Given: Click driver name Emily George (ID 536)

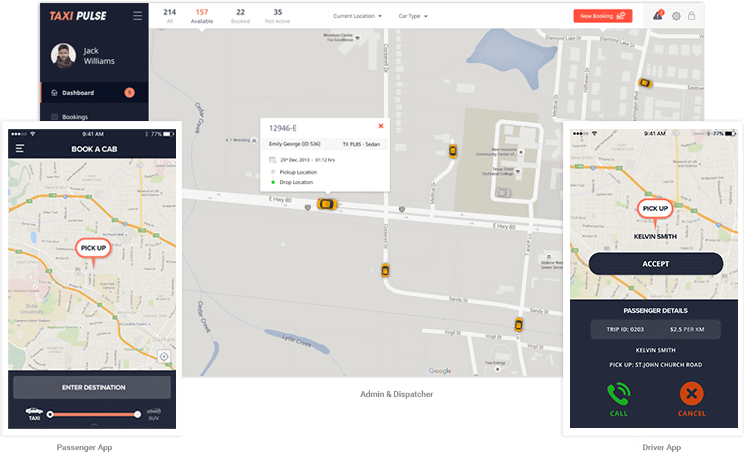Looking at the screenshot, I should coord(295,144).
